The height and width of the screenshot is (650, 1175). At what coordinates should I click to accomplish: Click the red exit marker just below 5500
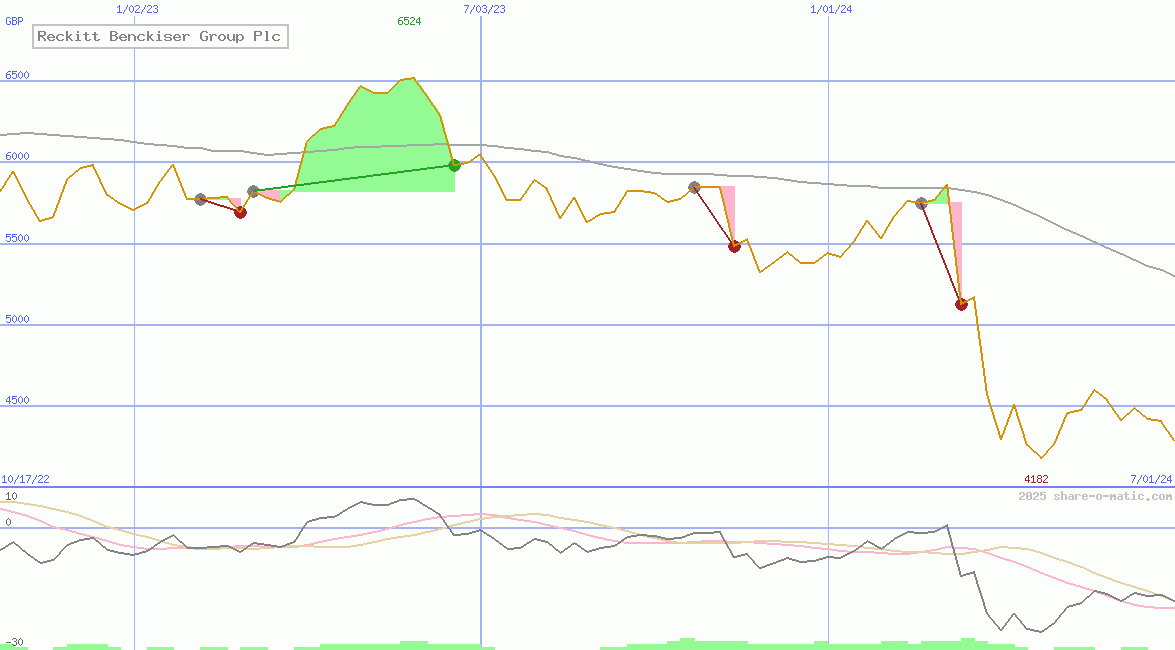[x=734, y=246]
